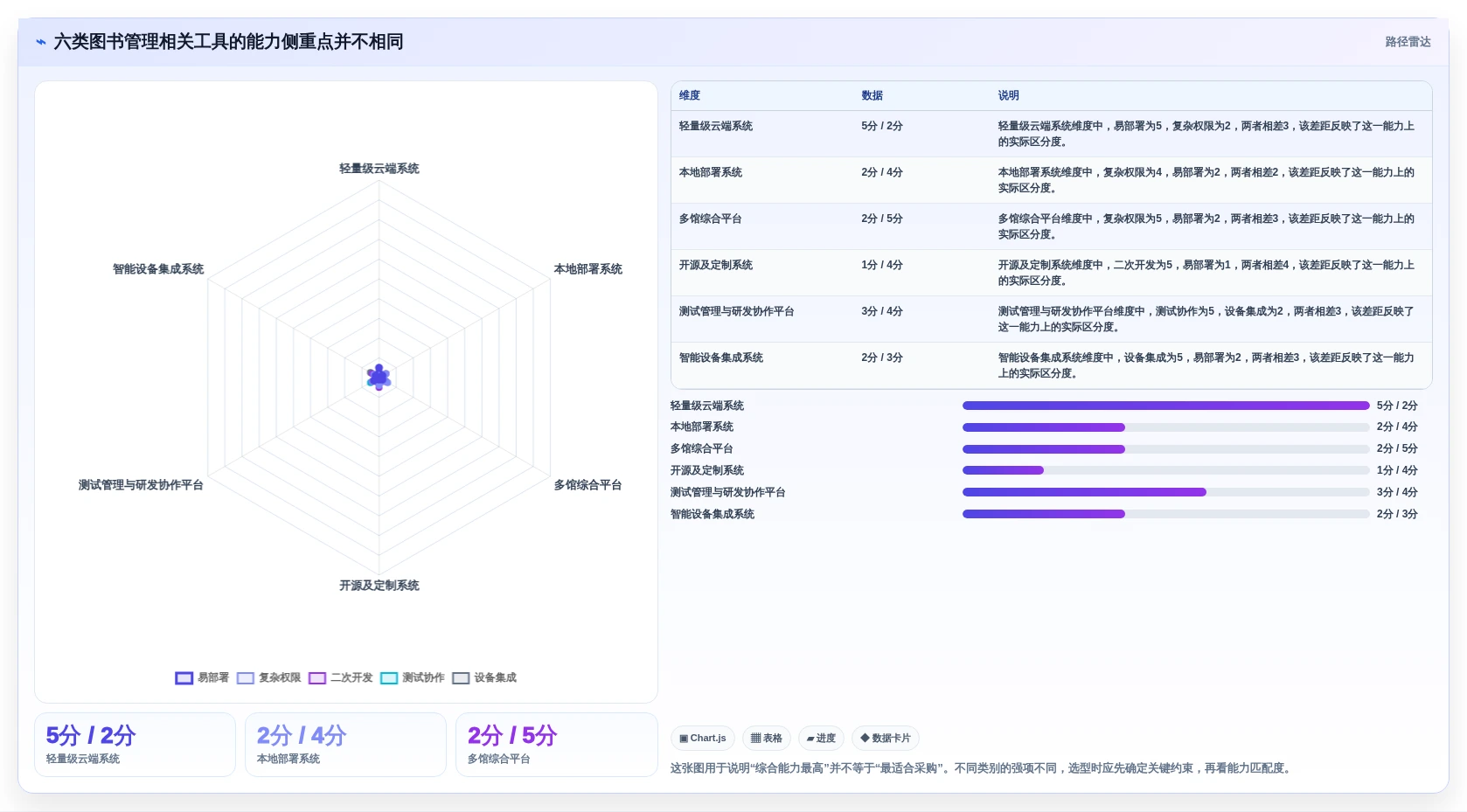Viewport: 1467px width, 812px height.
Task: Select the 测试管理与研发协作平台 table row cell
Action: pyautogui.click(x=737, y=311)
